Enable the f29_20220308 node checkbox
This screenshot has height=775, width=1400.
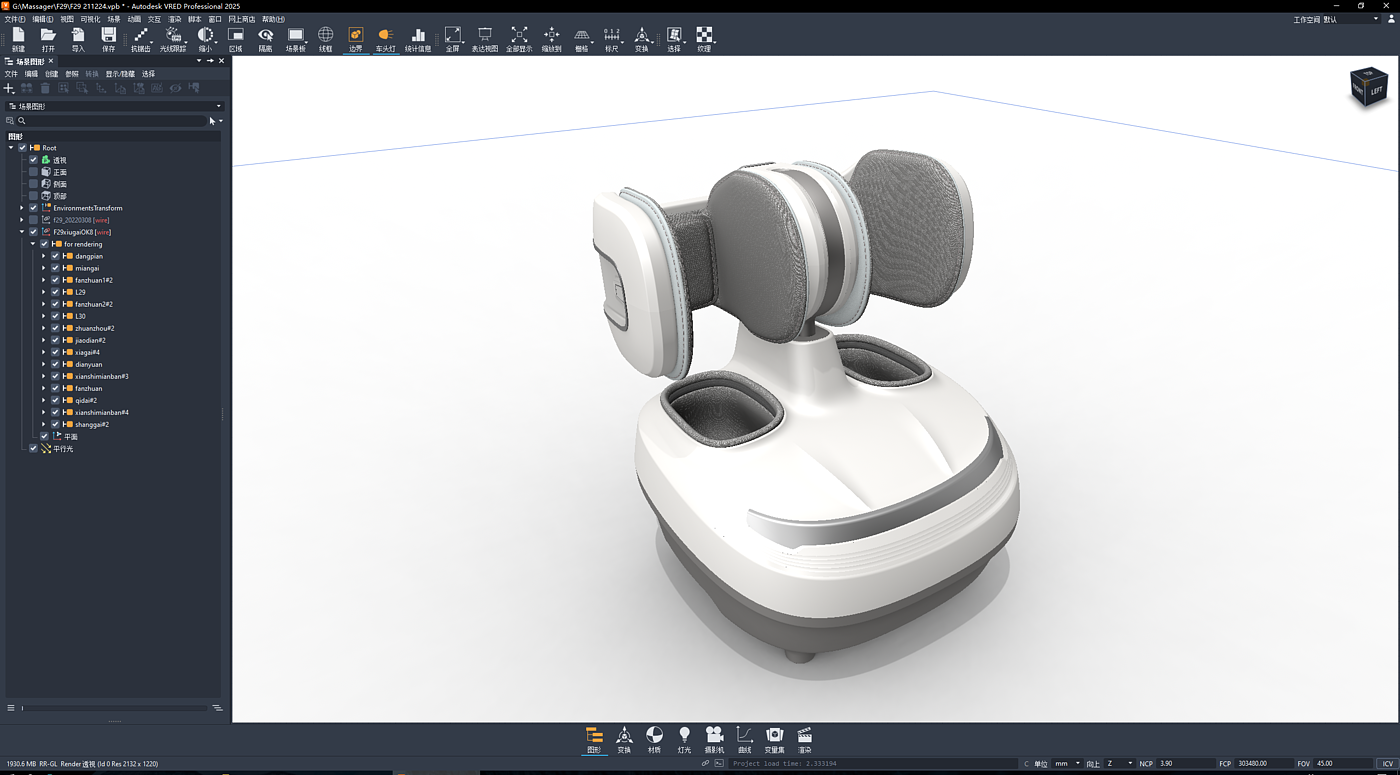pos(33,220)
